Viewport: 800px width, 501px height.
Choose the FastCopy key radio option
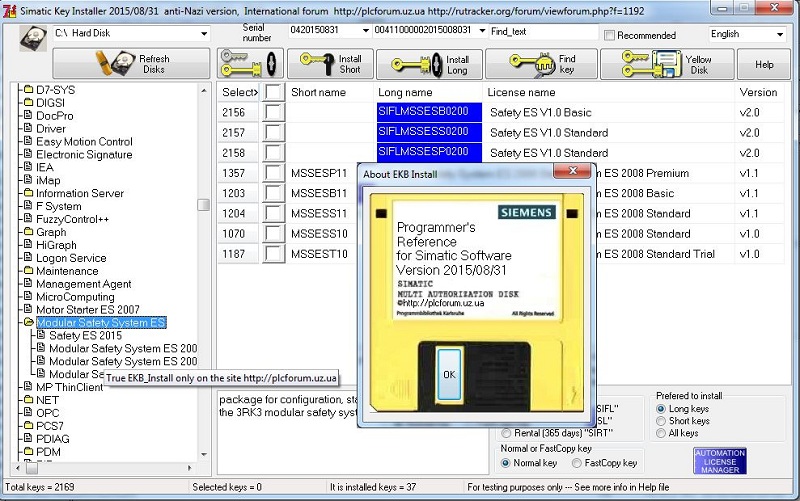coord(577,463)
